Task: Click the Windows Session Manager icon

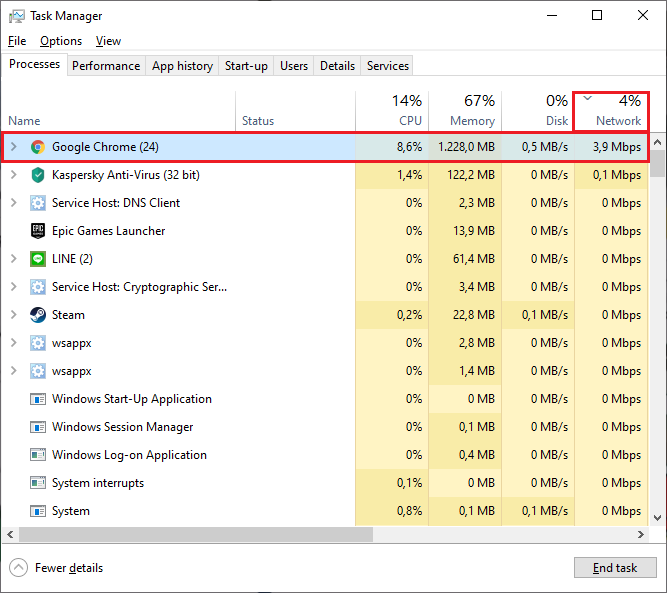Action: click(38, 427)
